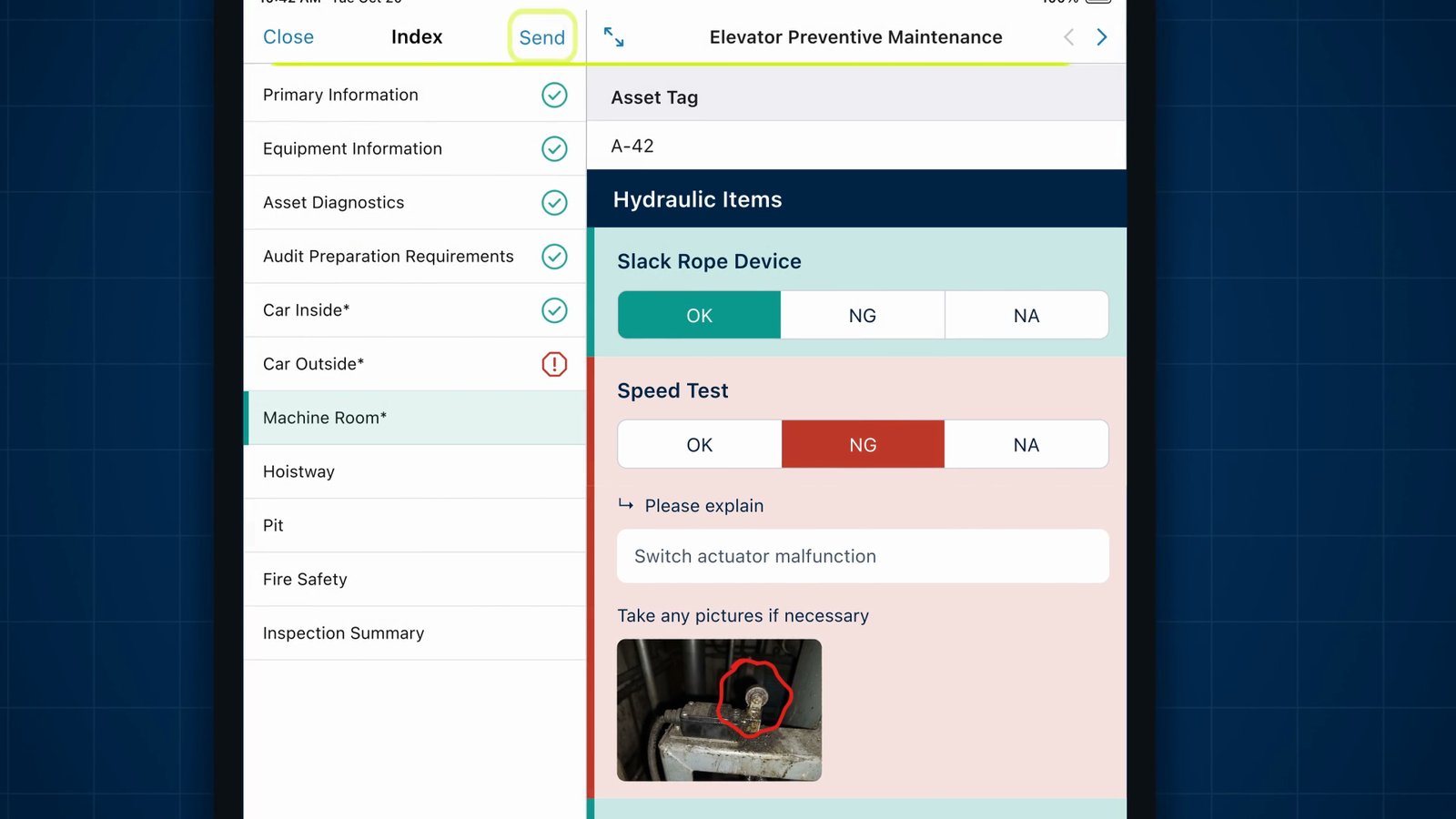This screenshot has width=1456, height=819.
Task: Click the Car Outside warning icon
Action: pos(554,364)
